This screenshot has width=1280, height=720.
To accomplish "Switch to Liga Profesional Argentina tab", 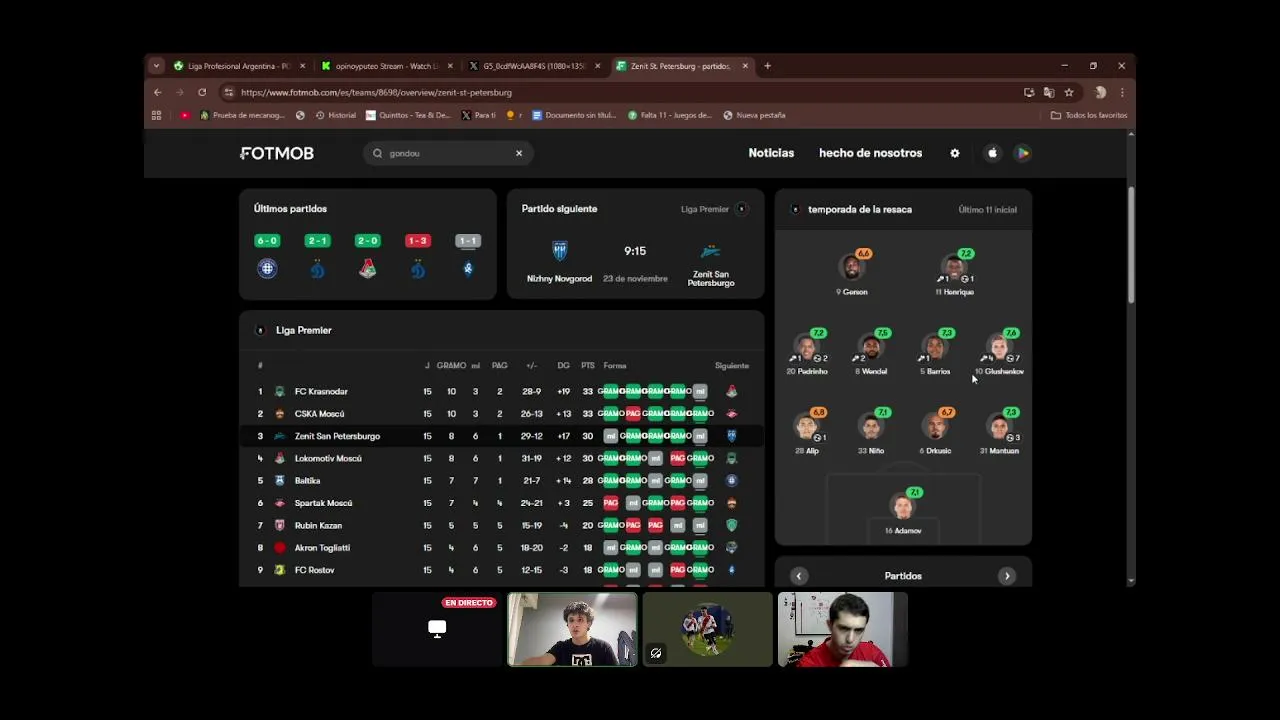I will point(238,66).
